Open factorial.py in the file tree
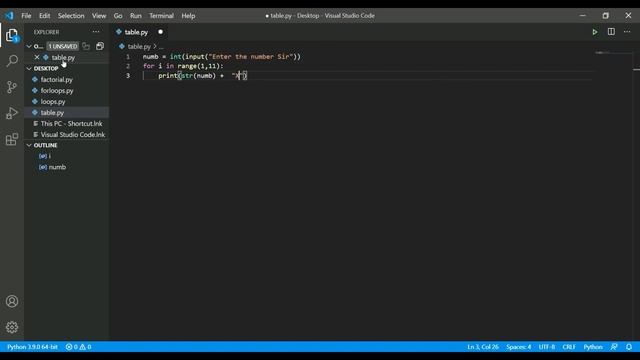The width and height of the screenshot is (640, 360). pos(57,80)
